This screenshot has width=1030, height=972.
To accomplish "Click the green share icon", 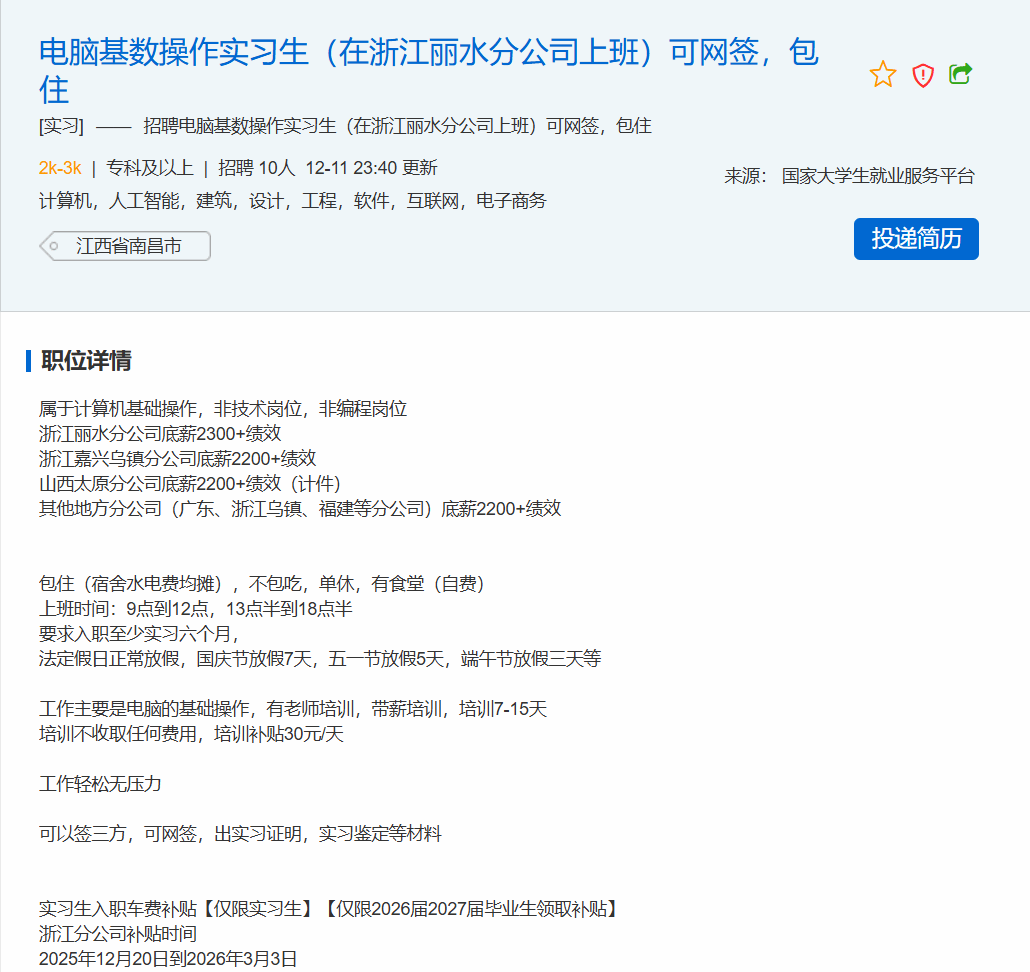I will click(x=960, y=74).
